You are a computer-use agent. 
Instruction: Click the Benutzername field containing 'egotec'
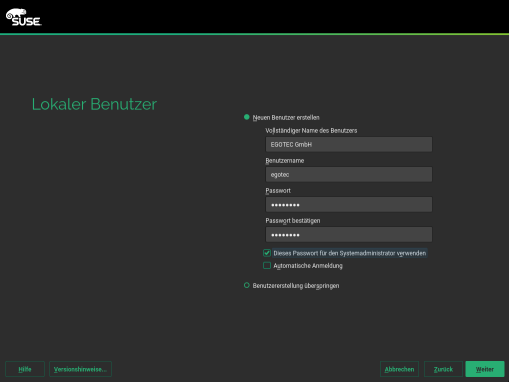pyautogui.click(x=349, y=174)
